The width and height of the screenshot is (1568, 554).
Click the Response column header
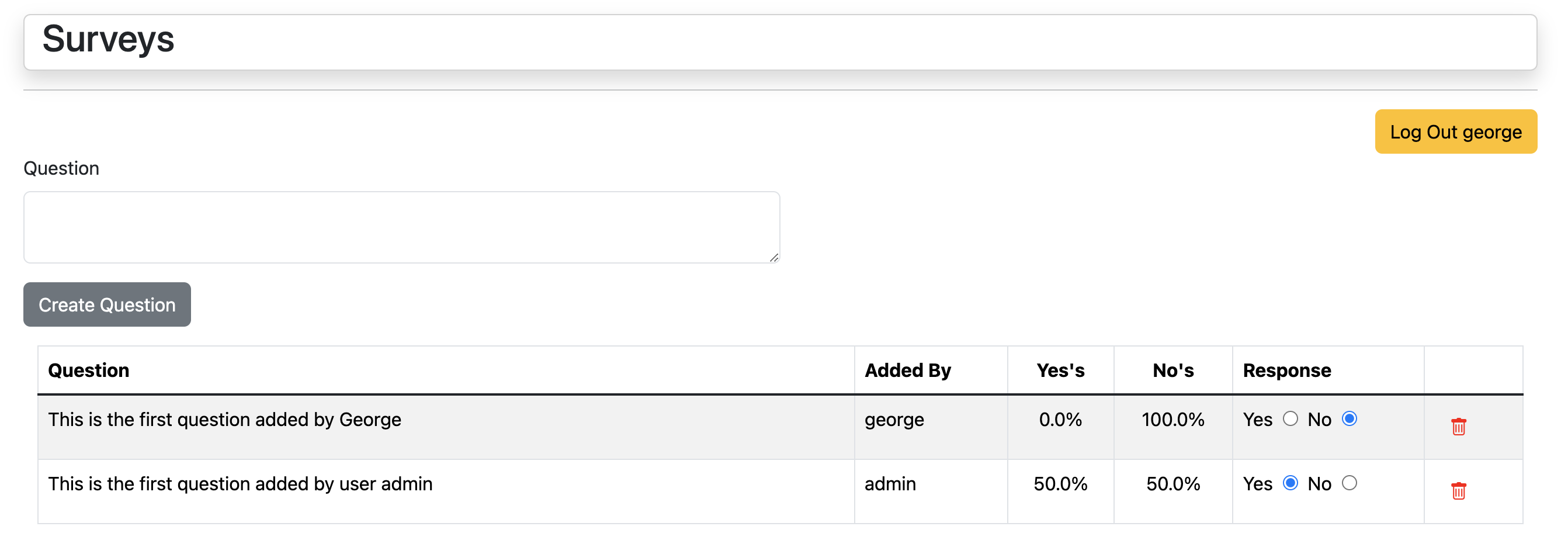pos(1287,370)
